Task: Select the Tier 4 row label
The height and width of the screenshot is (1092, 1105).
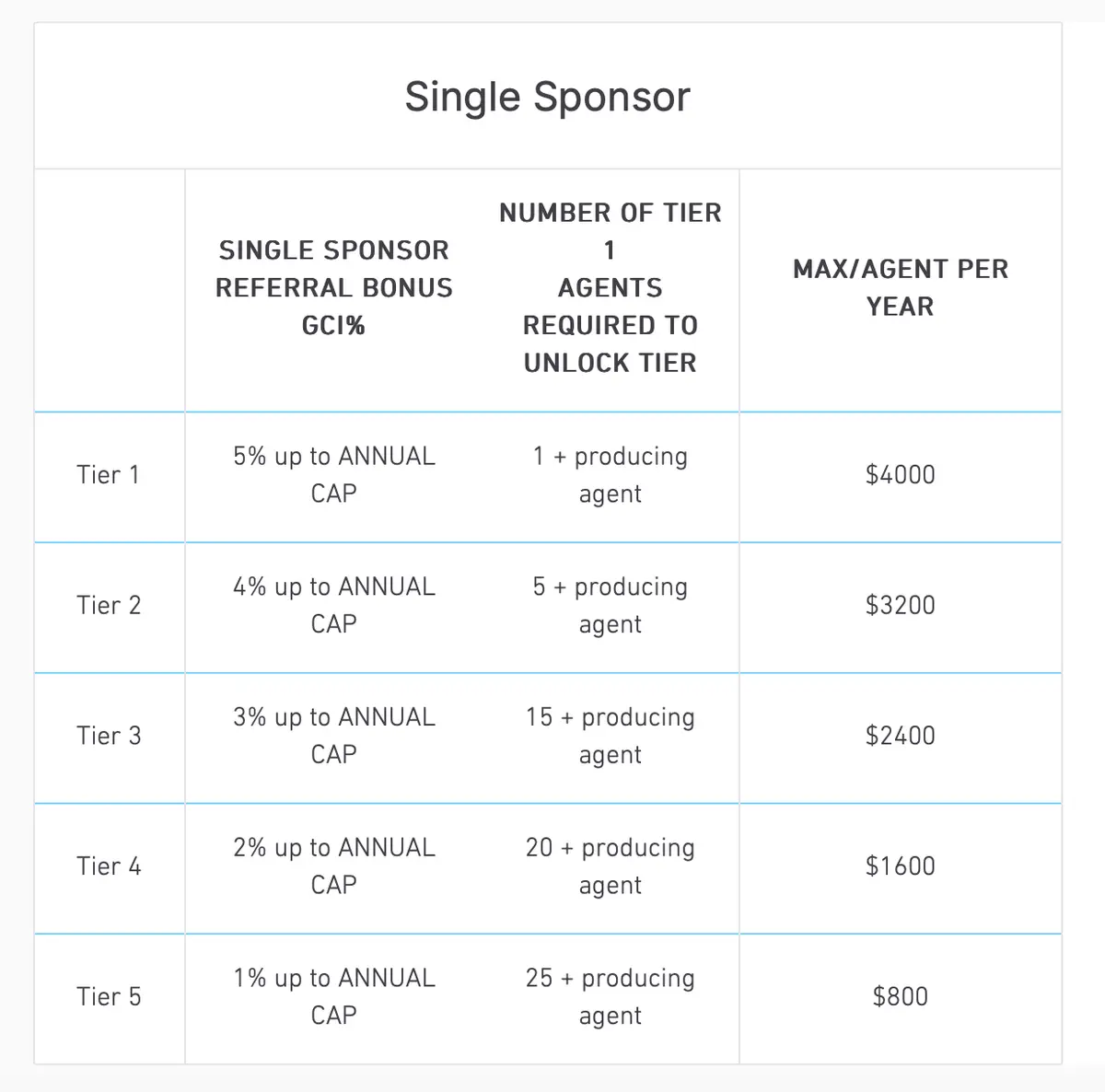Action: (109, 866)
